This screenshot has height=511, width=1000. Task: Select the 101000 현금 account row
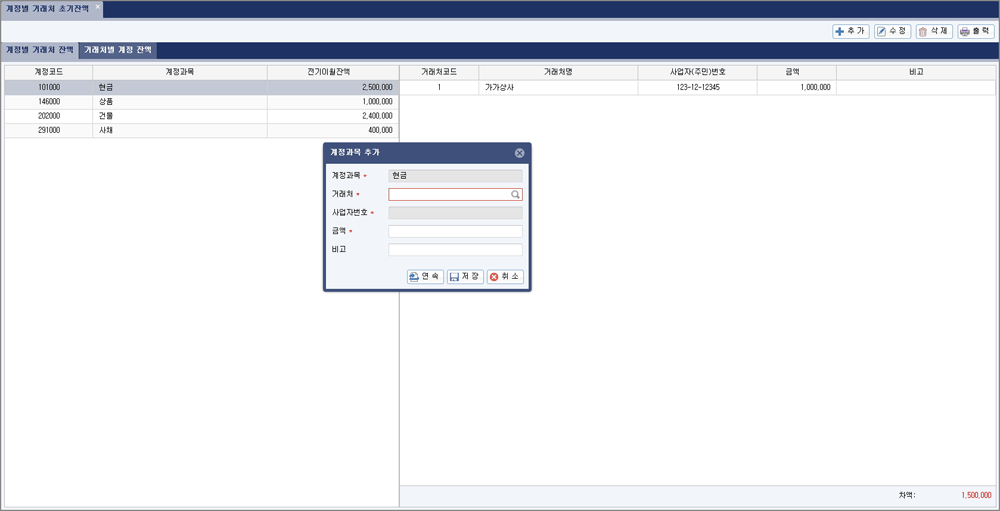202,87
